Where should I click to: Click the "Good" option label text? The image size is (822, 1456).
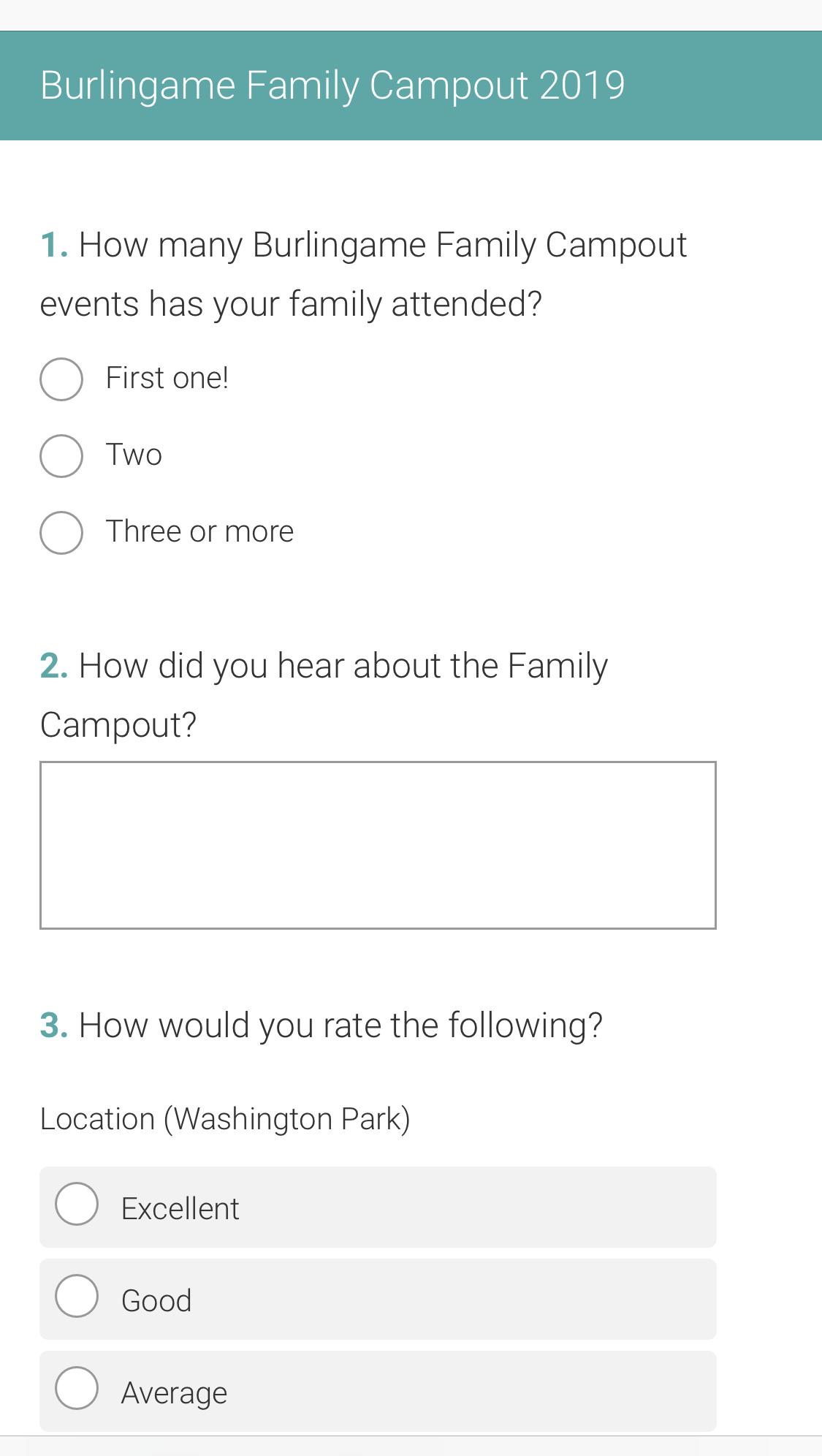click(156, 1301)
